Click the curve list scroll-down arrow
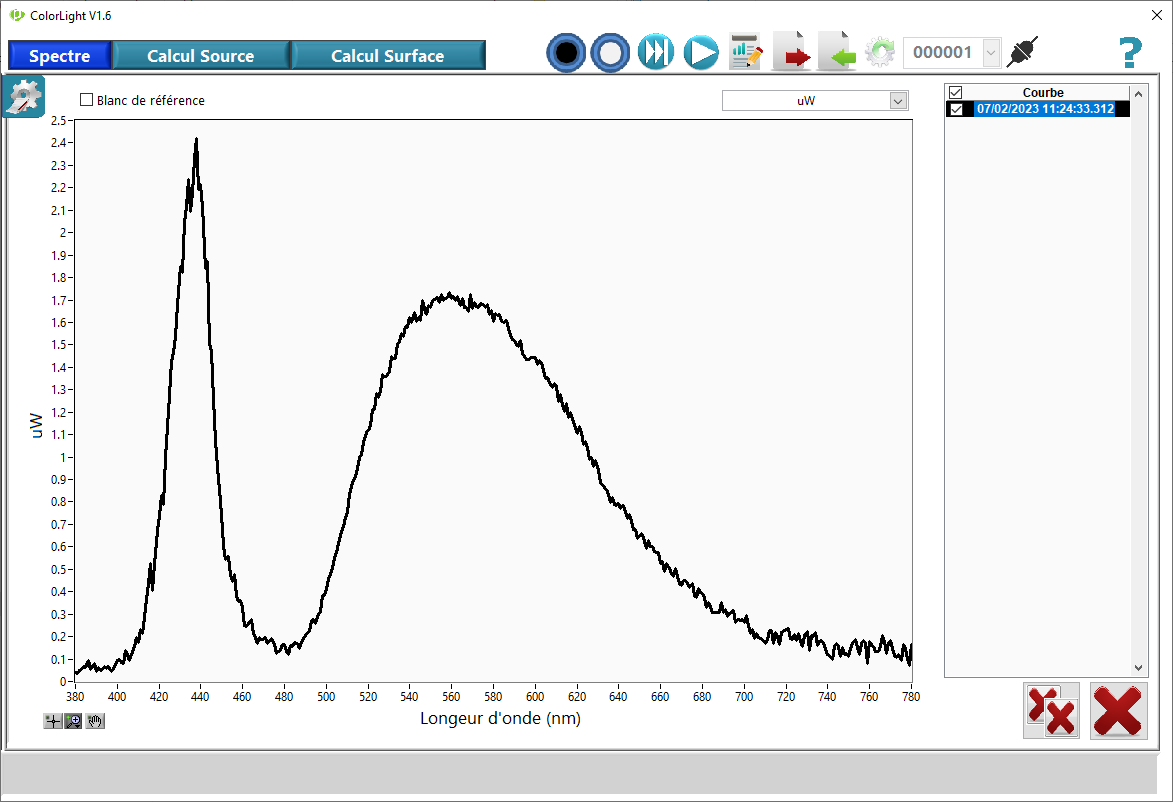This screenshot has width=1173, height=802. click(1139, 668)
